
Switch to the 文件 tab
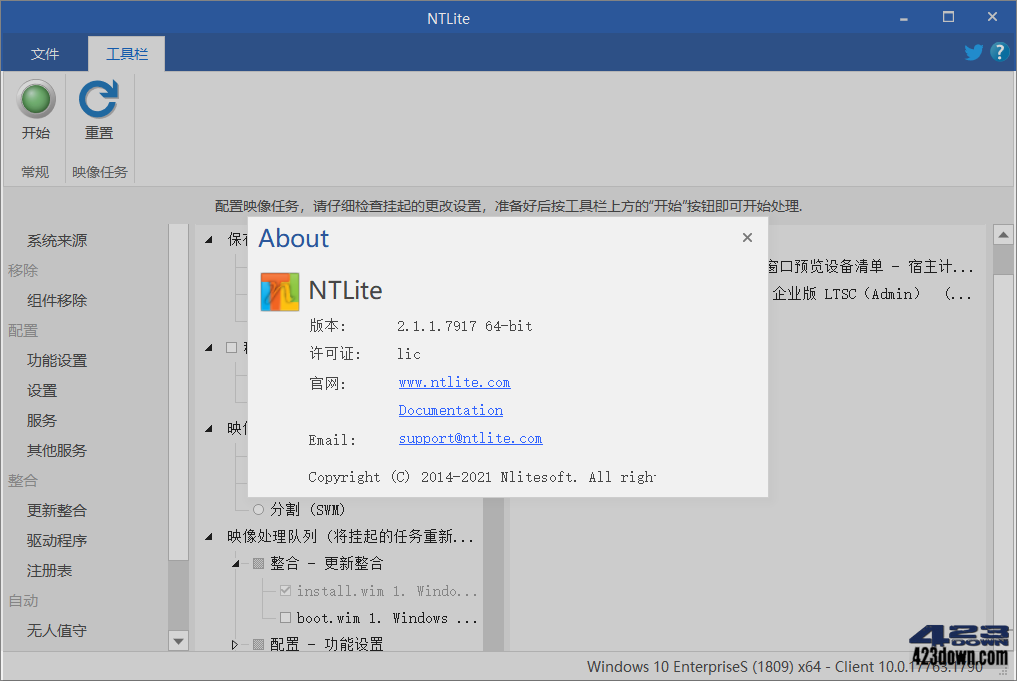coord(46,53)
